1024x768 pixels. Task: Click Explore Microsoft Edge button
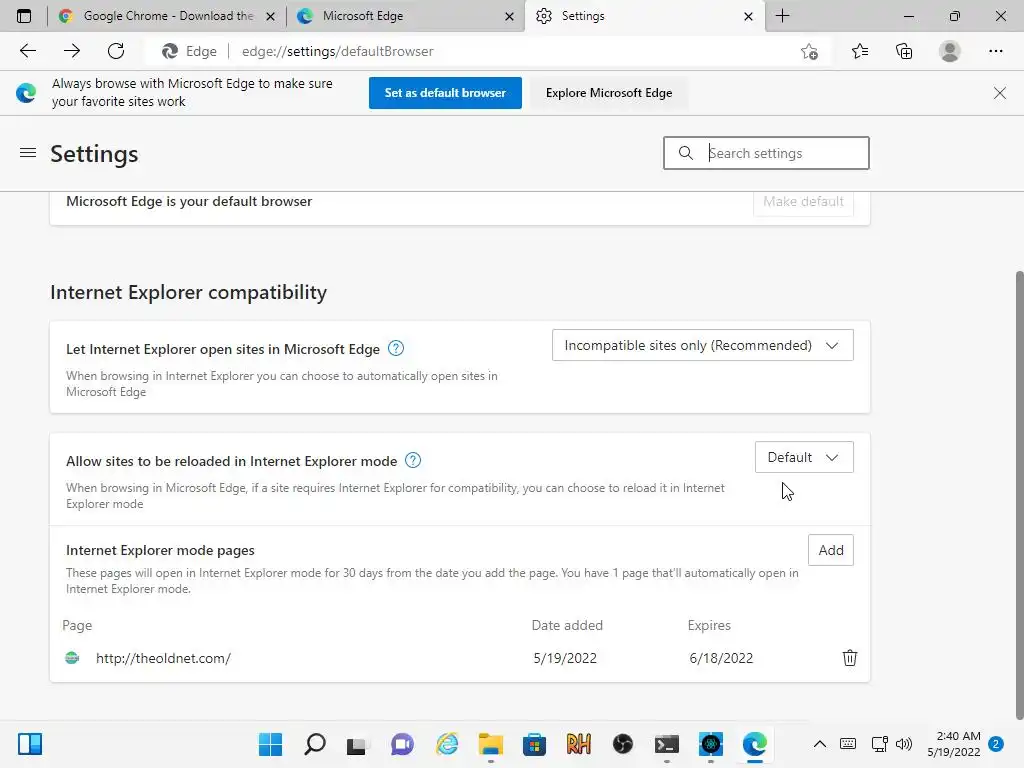609,93
